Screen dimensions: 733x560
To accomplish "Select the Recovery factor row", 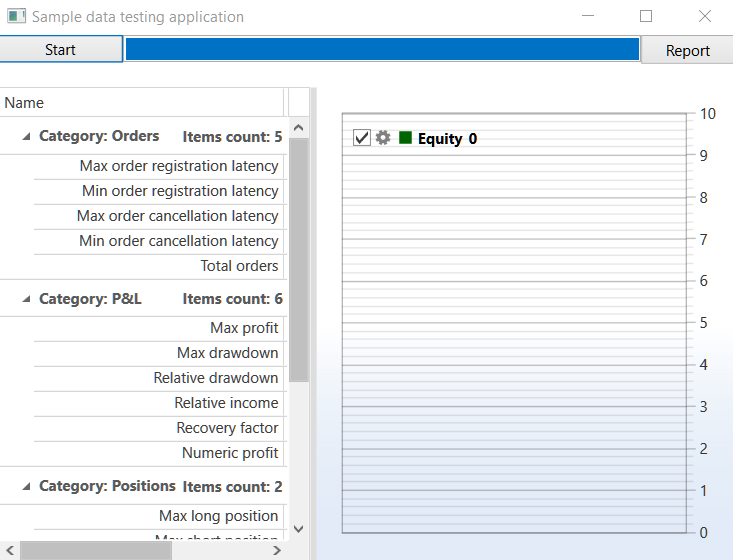I will [227, 428].
